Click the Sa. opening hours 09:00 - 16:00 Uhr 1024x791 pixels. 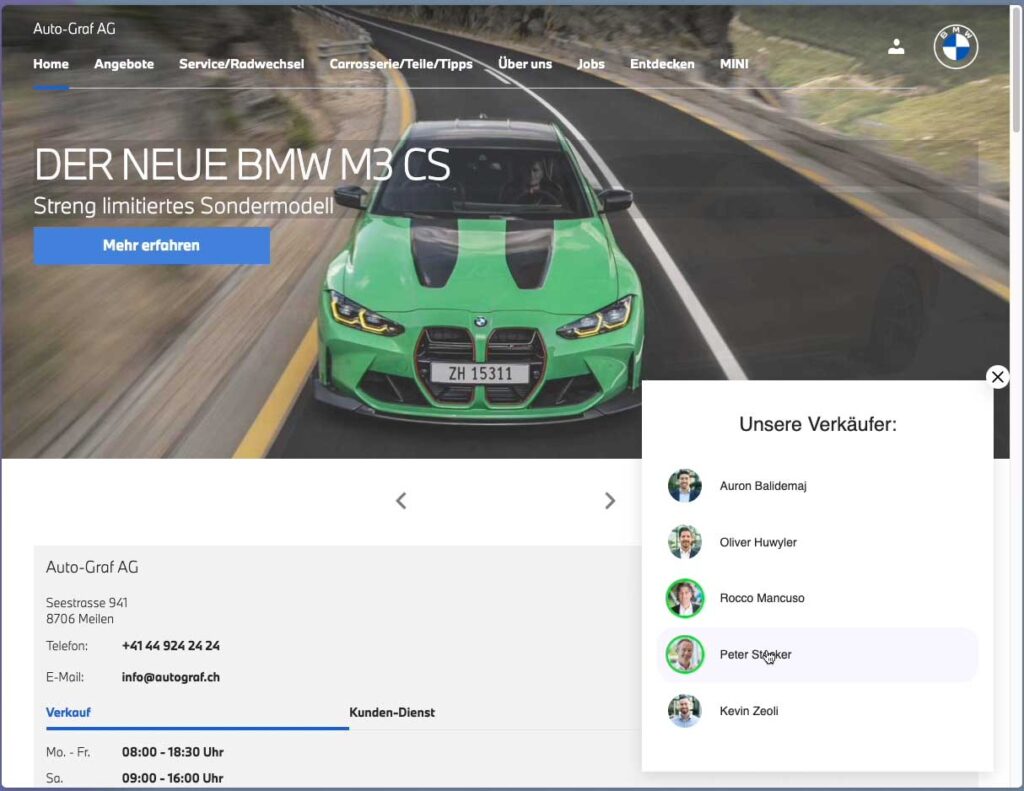point(172,779)
